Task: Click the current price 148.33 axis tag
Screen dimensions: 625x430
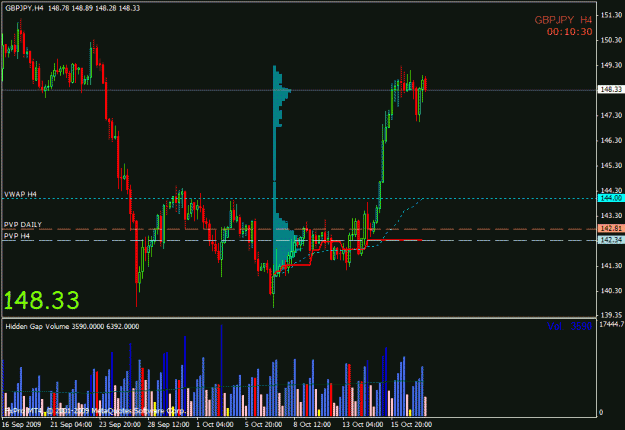Action: click(611, 90)
